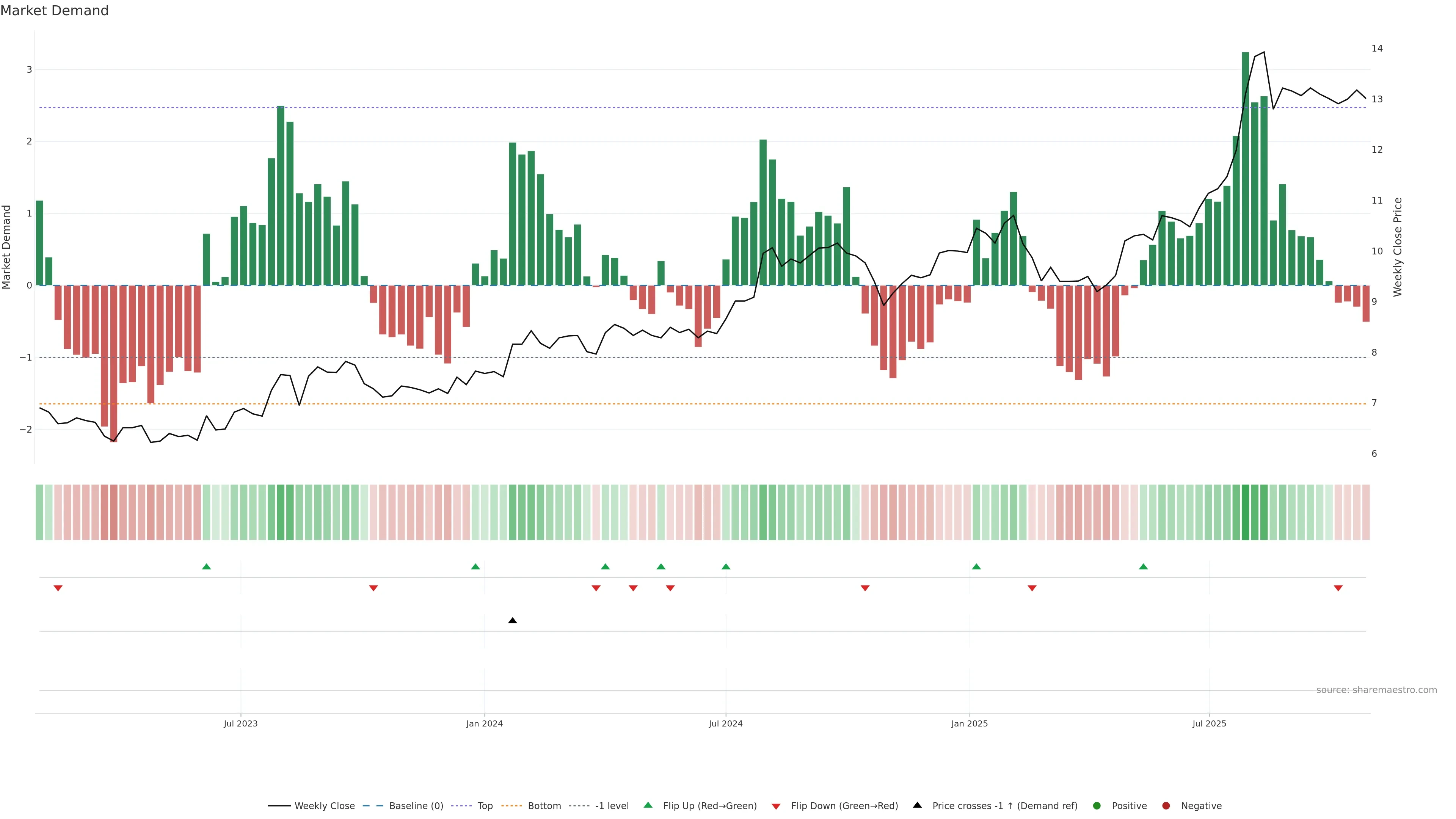Click the leftmost red flip-down triangle marker

coord(58,588)
